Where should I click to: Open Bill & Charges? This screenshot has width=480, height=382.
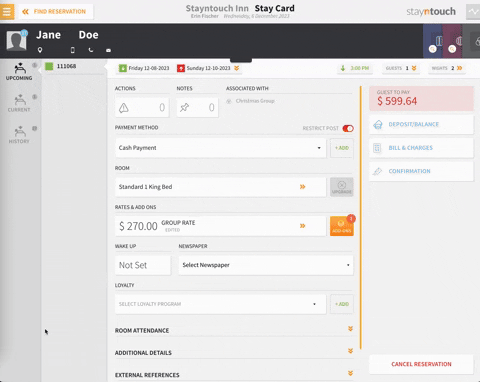click(x=421, y=148)
